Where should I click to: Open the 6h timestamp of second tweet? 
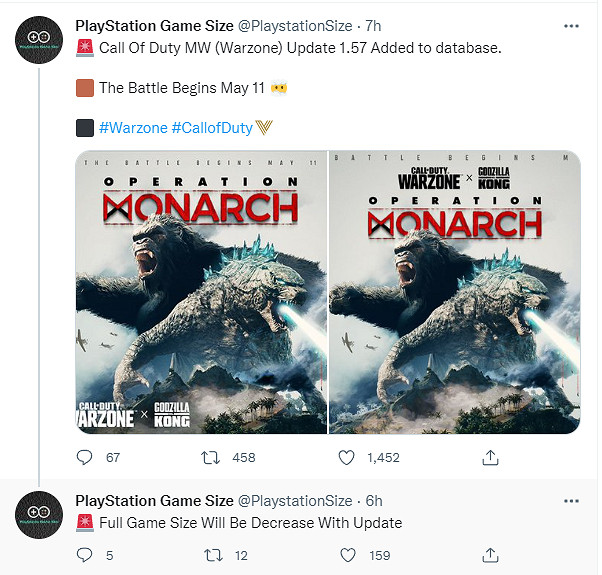pyautogui.click(x=372, y=500)
